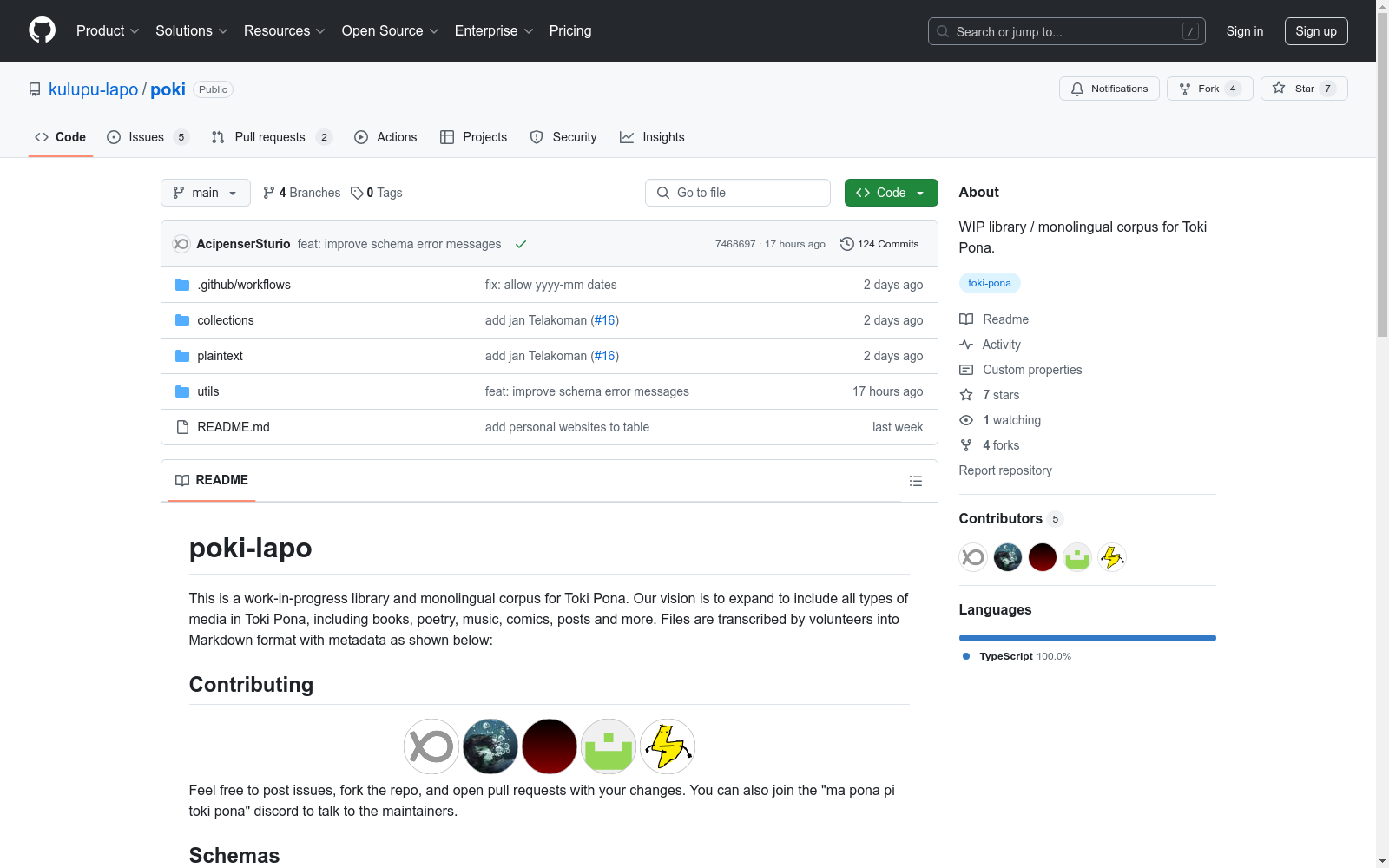Expand the Resources menu
The image size is (1389, 868).
coord(285,31)
